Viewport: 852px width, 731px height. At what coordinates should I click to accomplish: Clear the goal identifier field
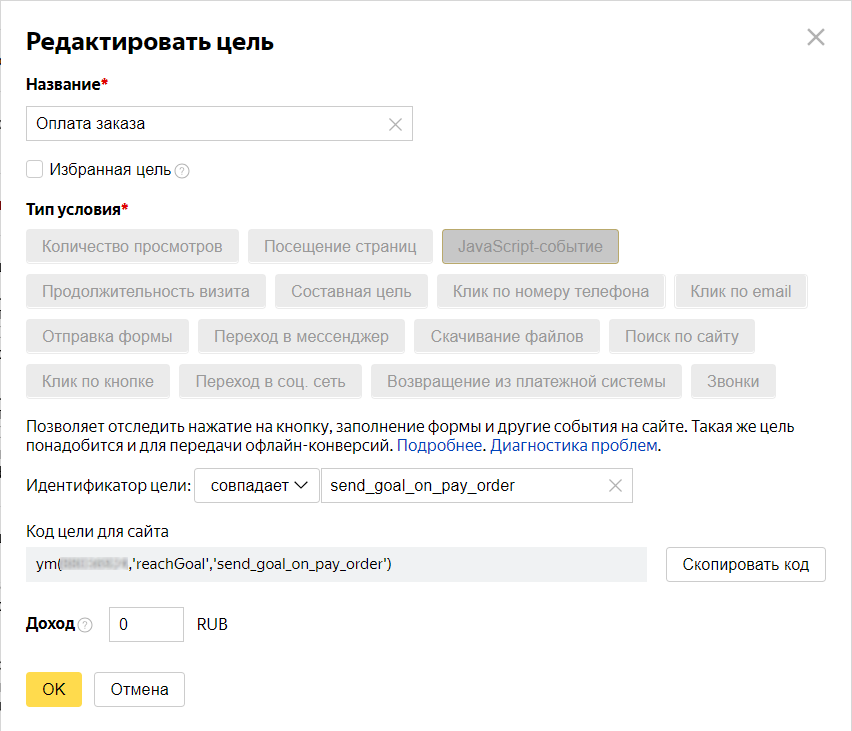coord(615,485)
